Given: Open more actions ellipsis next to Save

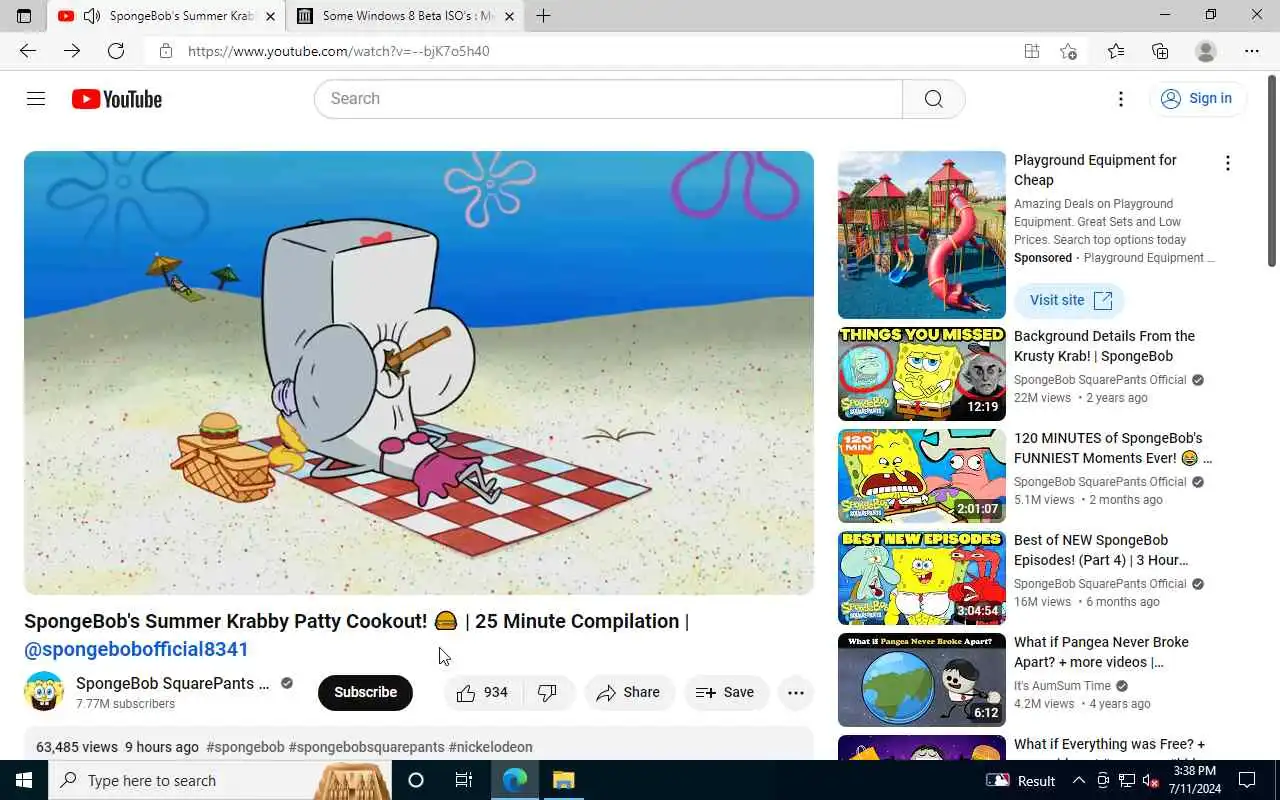Looking at the screenshot, I should click(796, 692).
